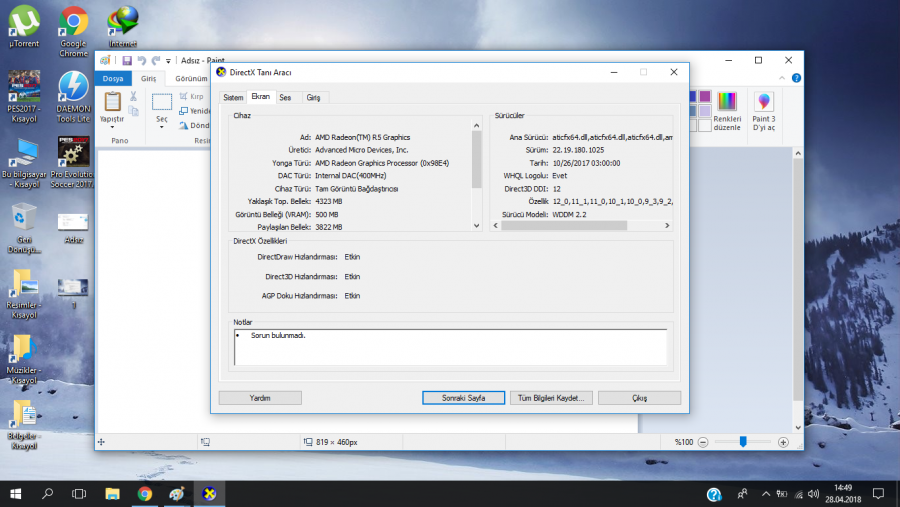Viewport: 900px width, 507px height.
Task: Open taskbar search magnifier
Action: click(x=48, y=494)
